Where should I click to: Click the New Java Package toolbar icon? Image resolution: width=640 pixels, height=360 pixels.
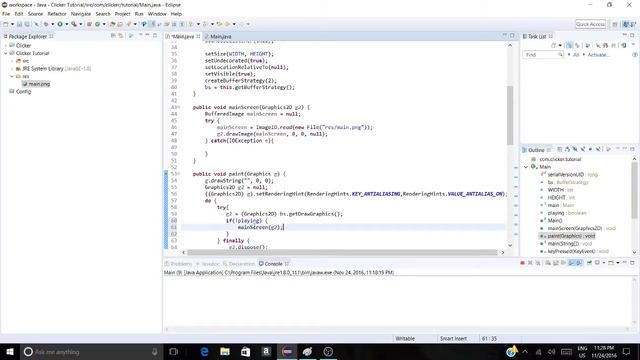click(x=89, y=24)
